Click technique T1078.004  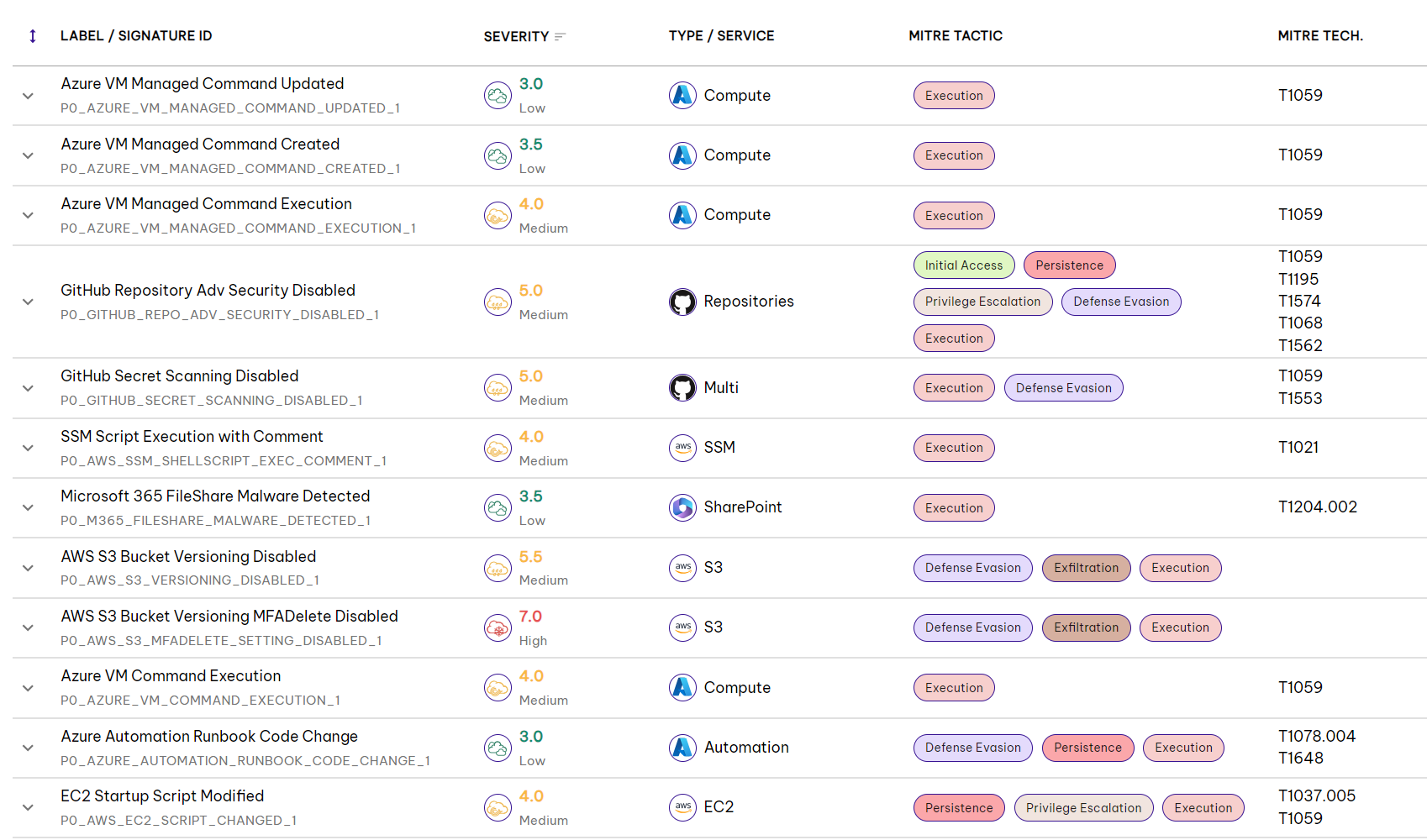pyautogui.click(x=1317, y=737)
